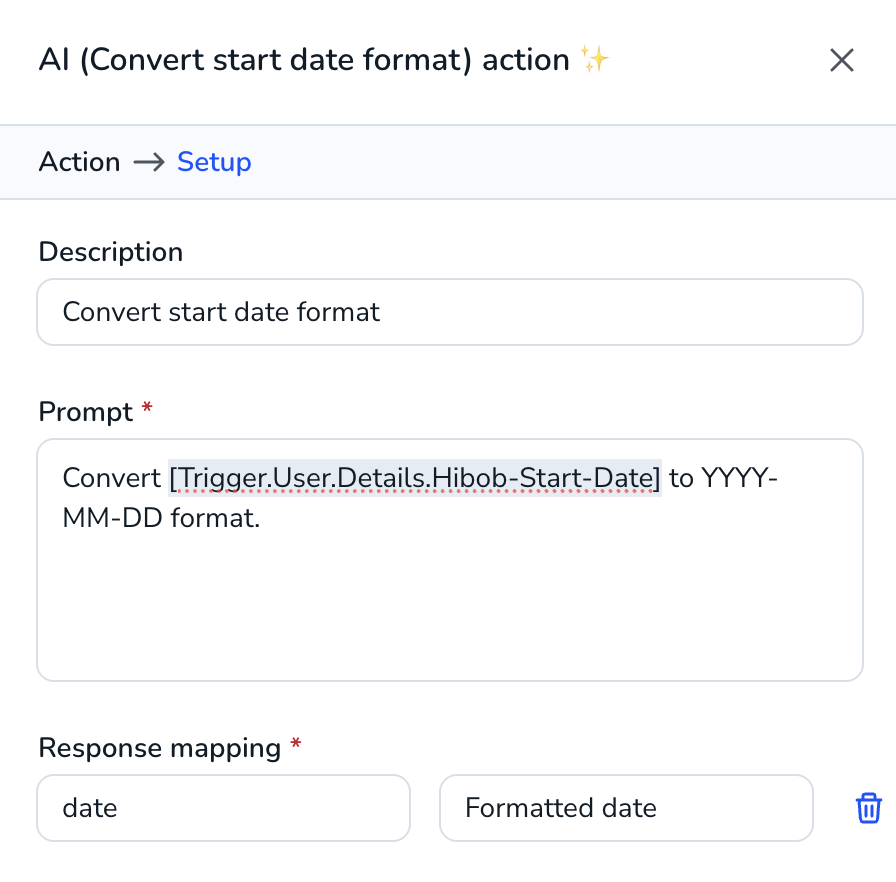This screenshot has height=882, width=896.
Task: Click the 'Prompt' label
Action: coord(86,412)
